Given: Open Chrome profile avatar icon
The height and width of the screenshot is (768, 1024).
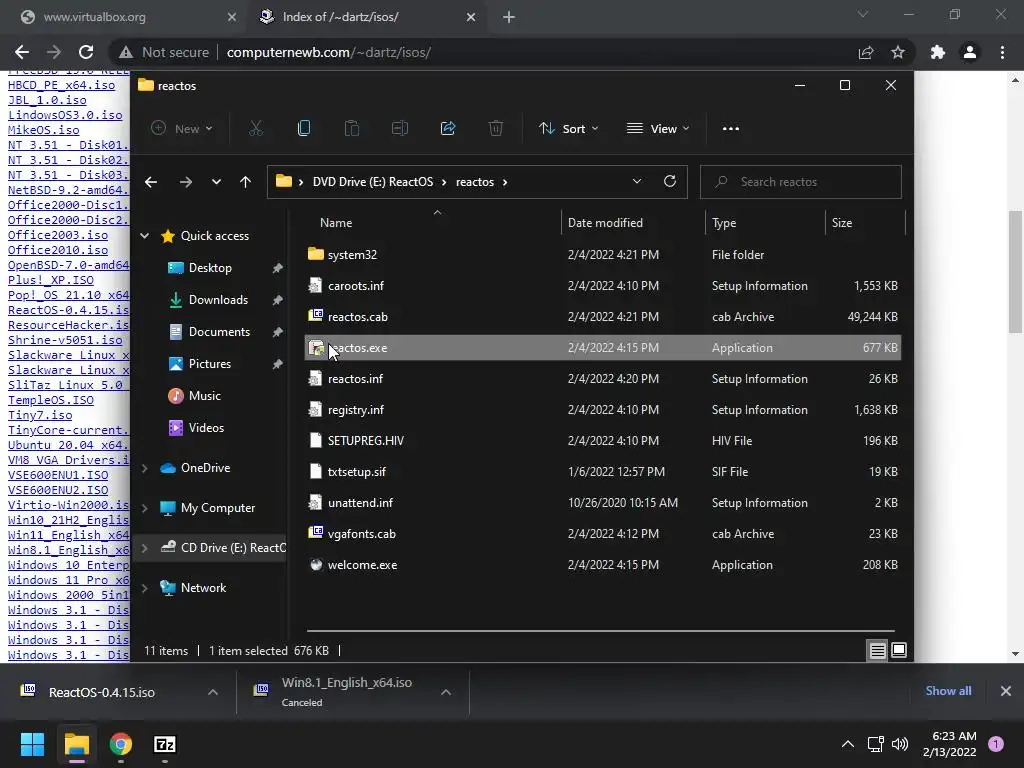Looking at the screenshot, I should coord(970,52).
